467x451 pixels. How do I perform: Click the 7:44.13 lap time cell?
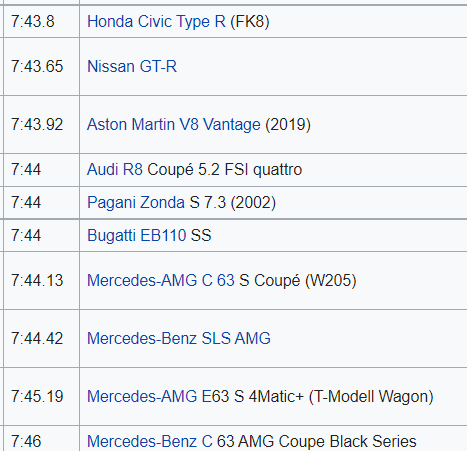click(x=41, y=280)
